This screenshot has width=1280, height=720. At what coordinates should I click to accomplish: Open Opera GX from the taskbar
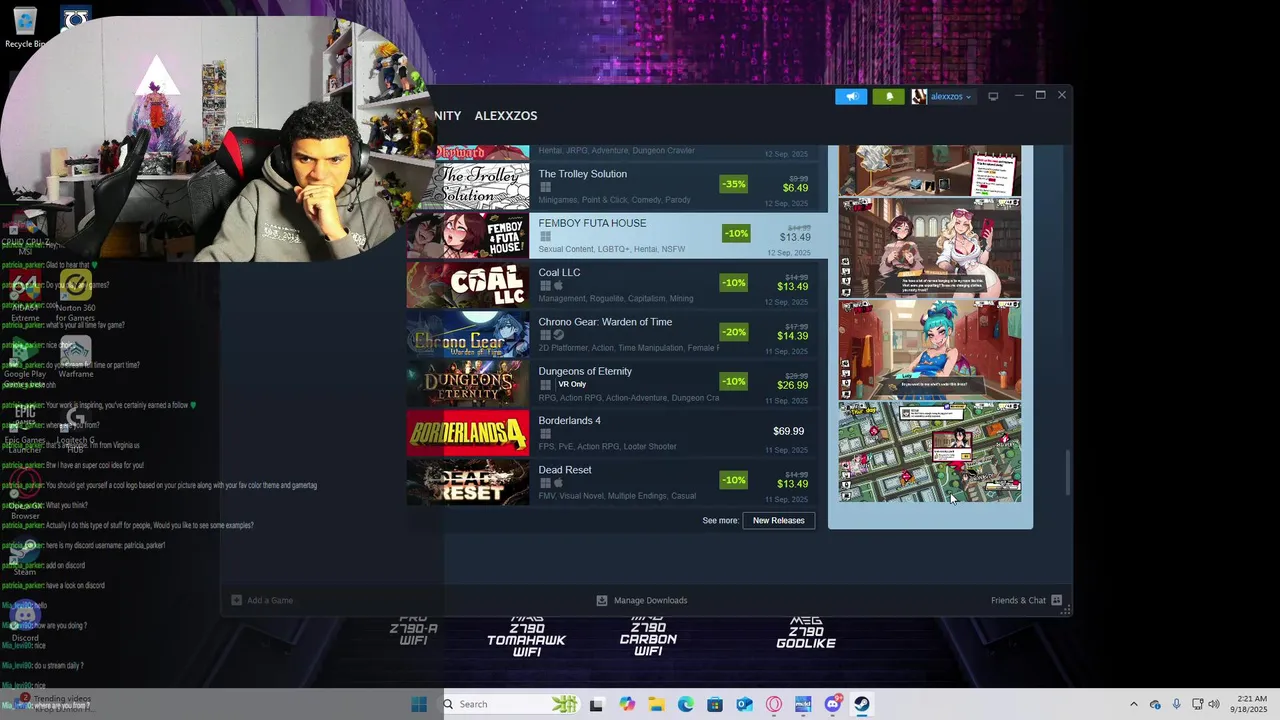(774, 704)
